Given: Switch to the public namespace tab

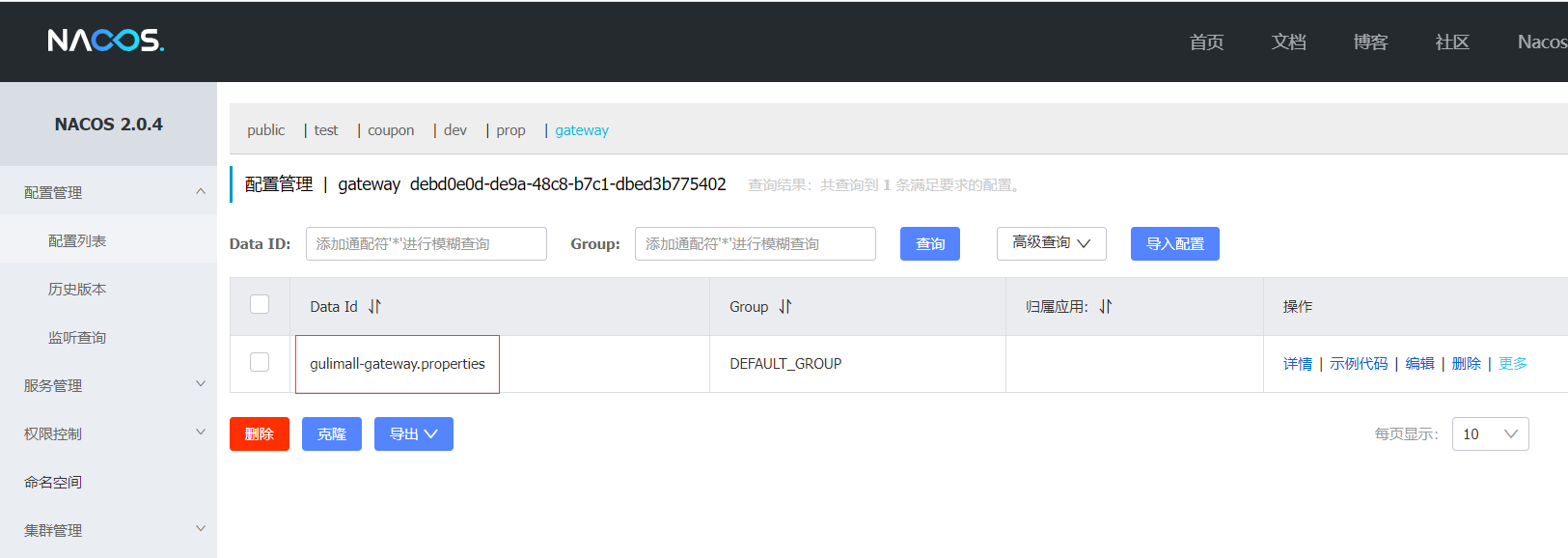Looking at the screenshot, I should click(x=265, y=130).
